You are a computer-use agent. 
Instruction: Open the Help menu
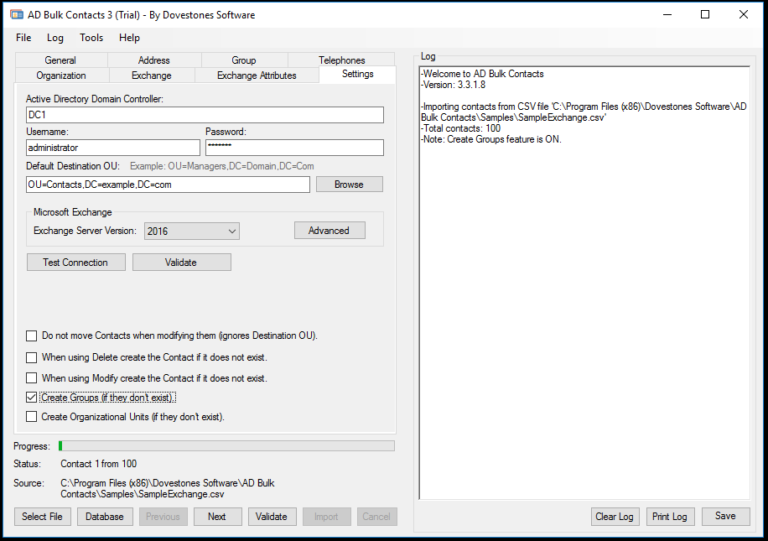pyautogui.click(x=129, y=38)
